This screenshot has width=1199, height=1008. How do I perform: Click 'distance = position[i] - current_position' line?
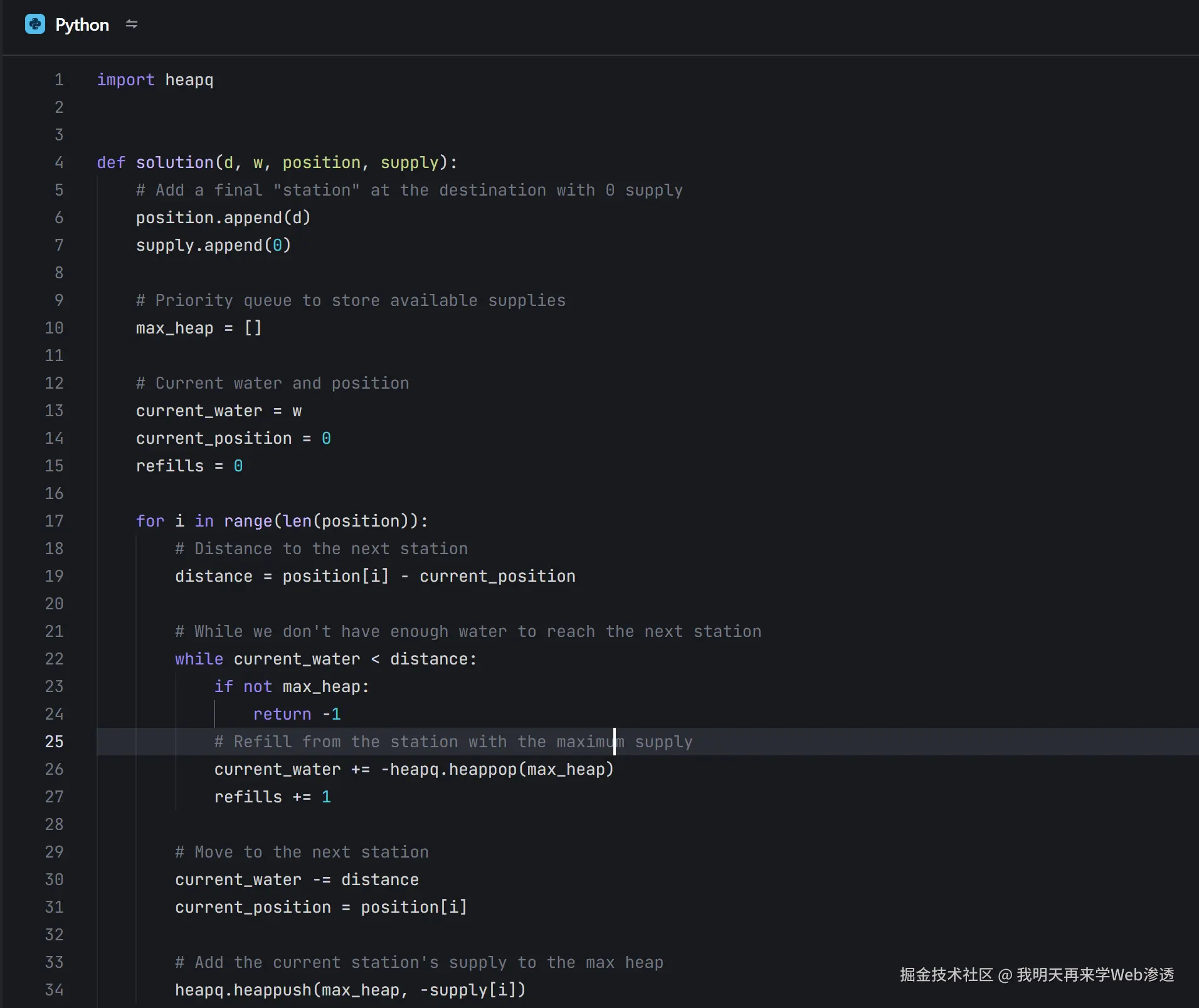[x=375, y=576]
